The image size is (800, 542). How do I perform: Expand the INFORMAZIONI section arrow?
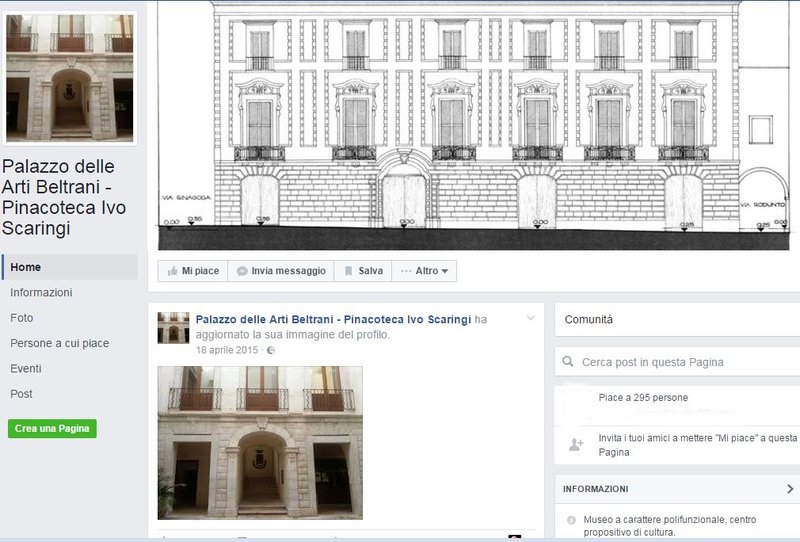click(x=790, y=489)
